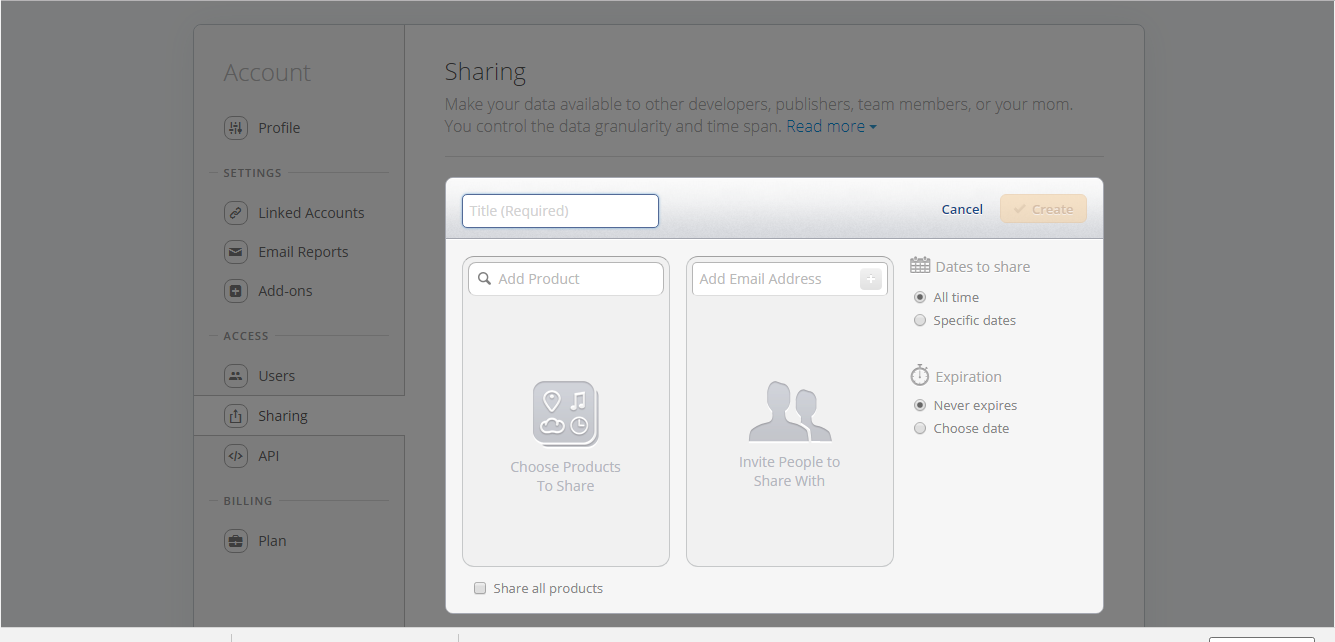The width and height of the screenshot is (1335, 642).
Task: Select the Specific dates radio option
Action: point(920,320)
